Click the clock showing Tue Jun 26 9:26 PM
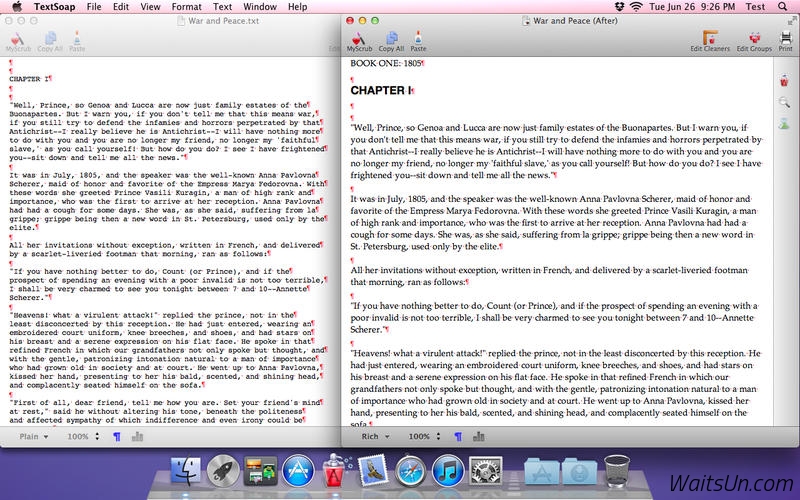This screenshot has height=500, width=800. (x=692, y=7)
